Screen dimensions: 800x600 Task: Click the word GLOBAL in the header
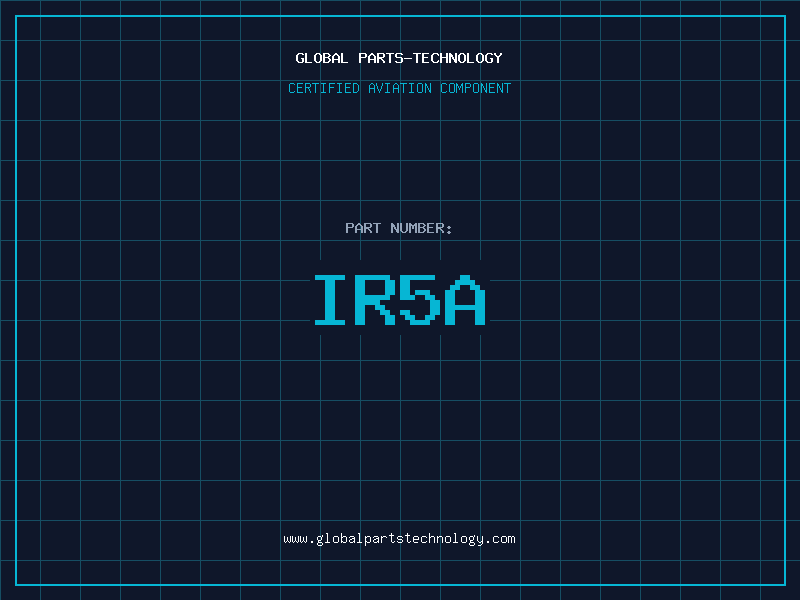[322, 58]
